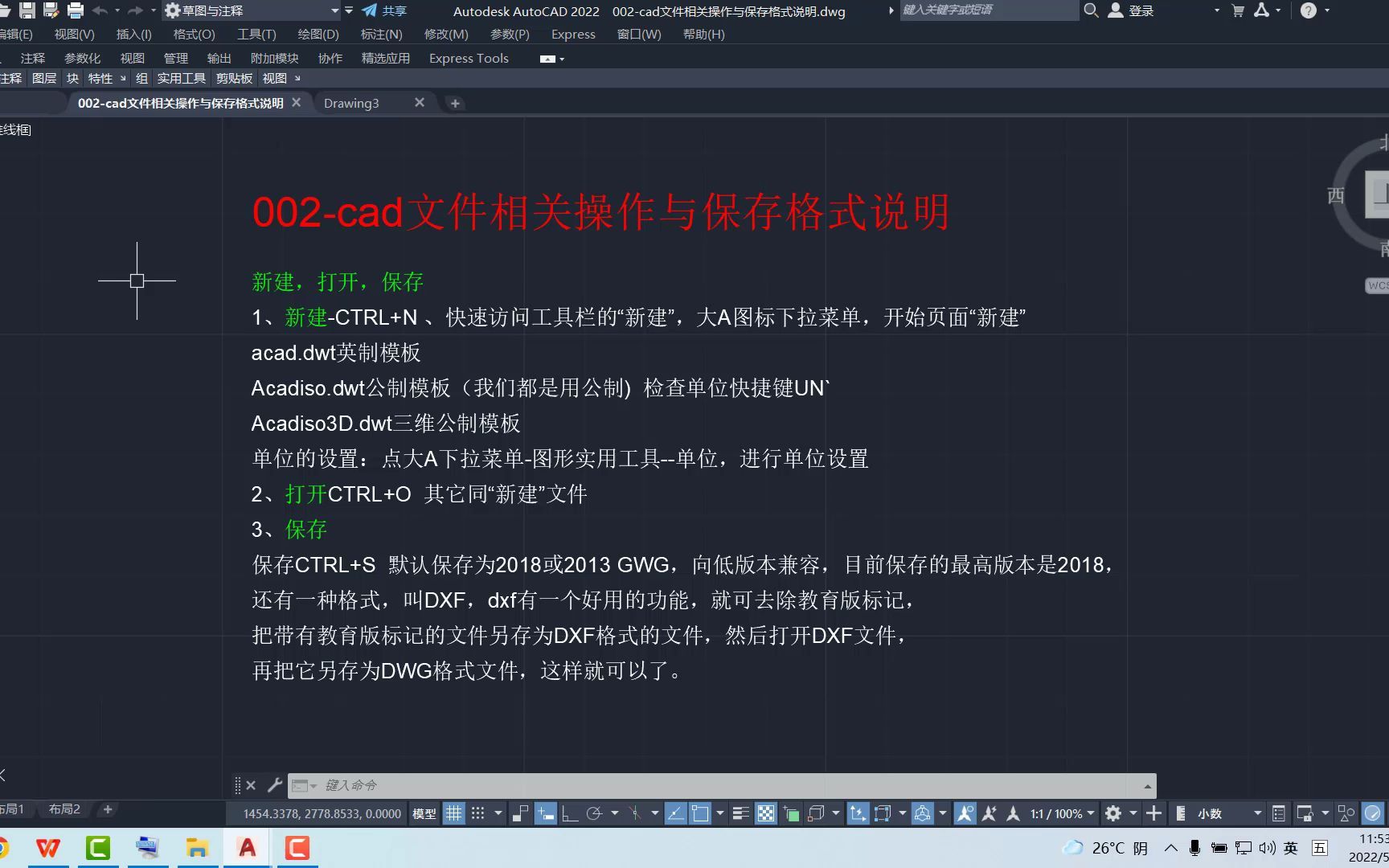Open the 标注(N) menu
The image size is (1389, 868).
coord(382,35)
